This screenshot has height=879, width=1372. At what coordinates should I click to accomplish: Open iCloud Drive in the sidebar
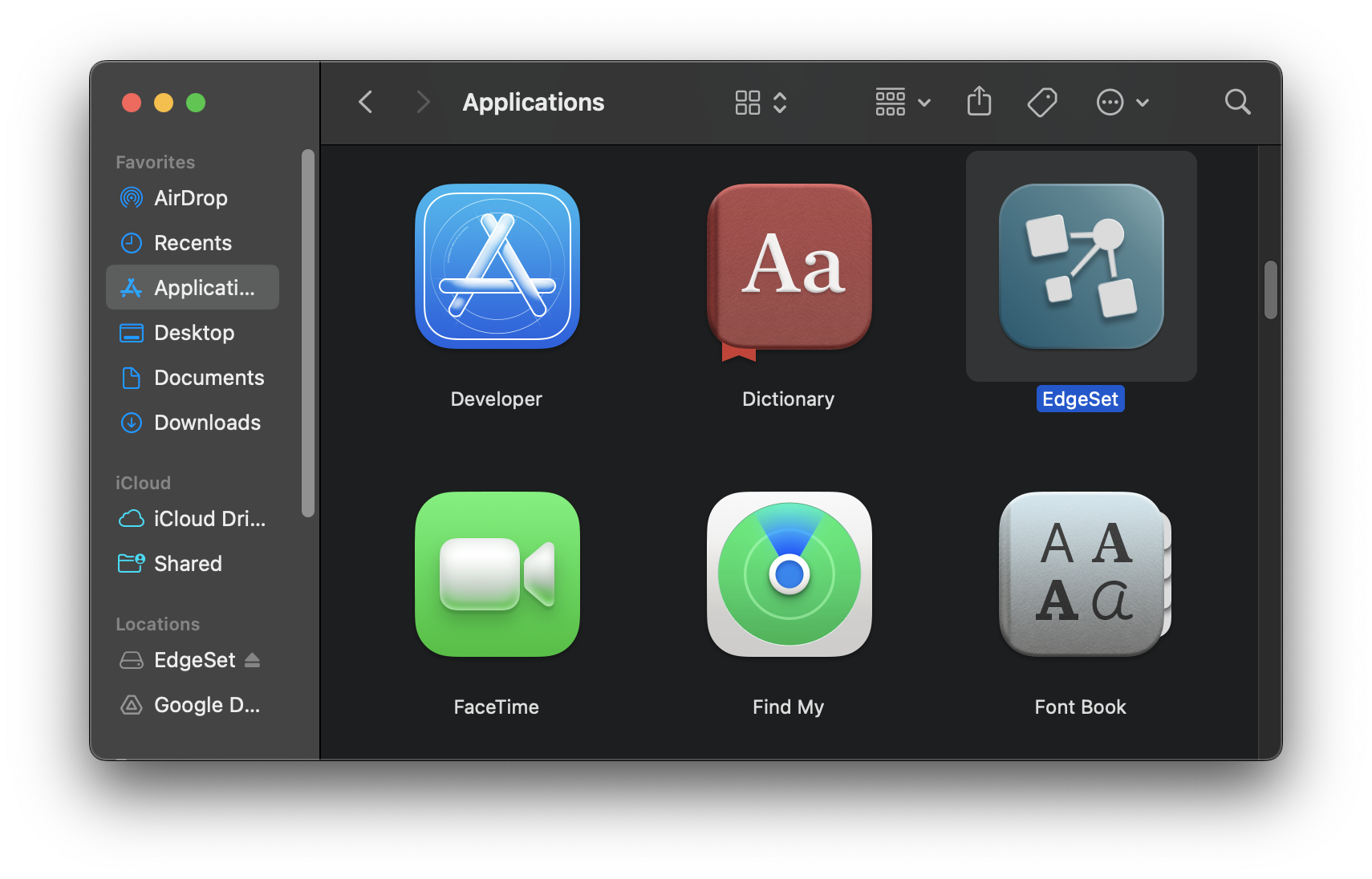click(193, 518)
